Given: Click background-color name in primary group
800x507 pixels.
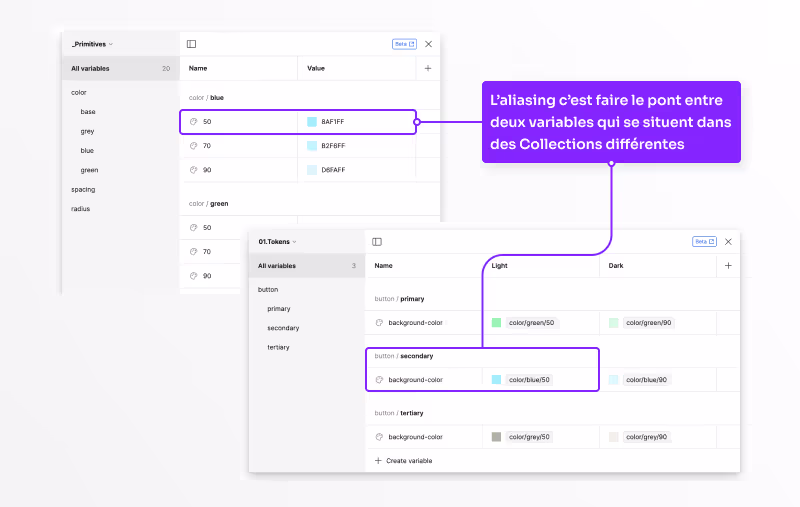Looking at the screenshot, I should (416, 323).
